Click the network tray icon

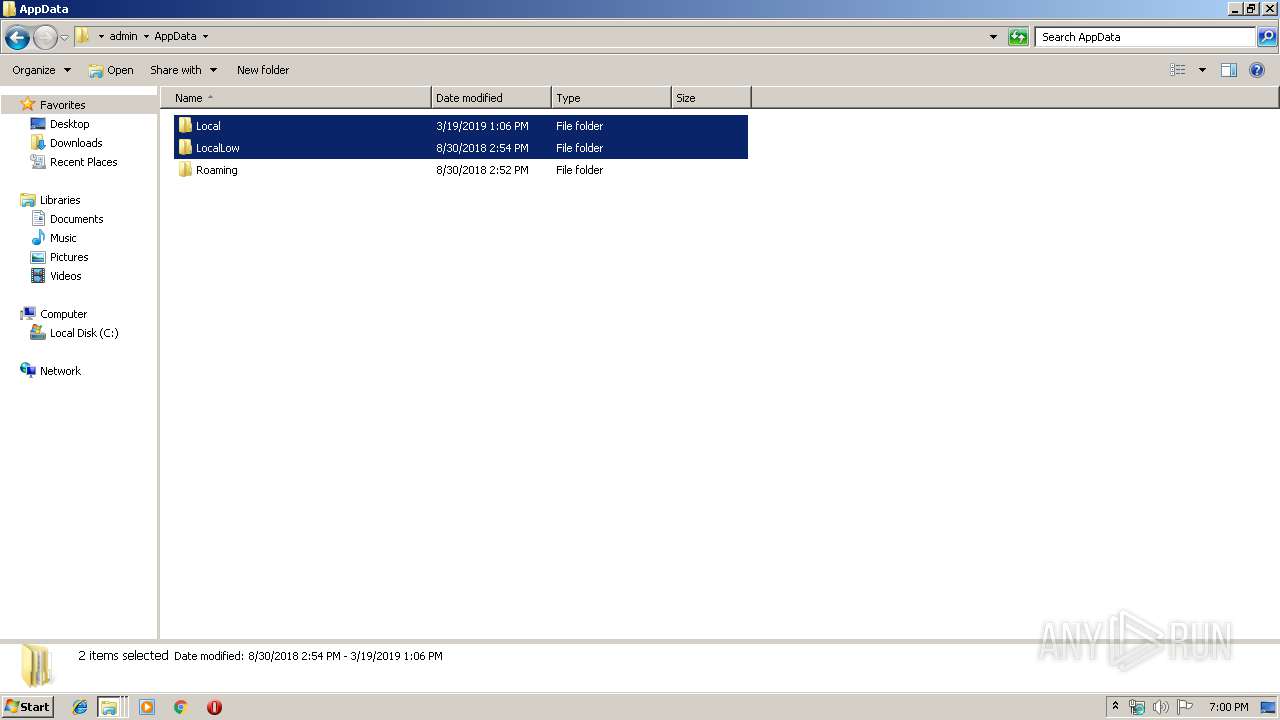point(1137,707)
